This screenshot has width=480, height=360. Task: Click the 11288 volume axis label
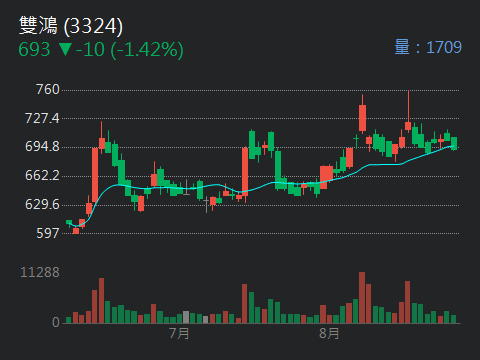pyautogui.click(x=40, y=272)
